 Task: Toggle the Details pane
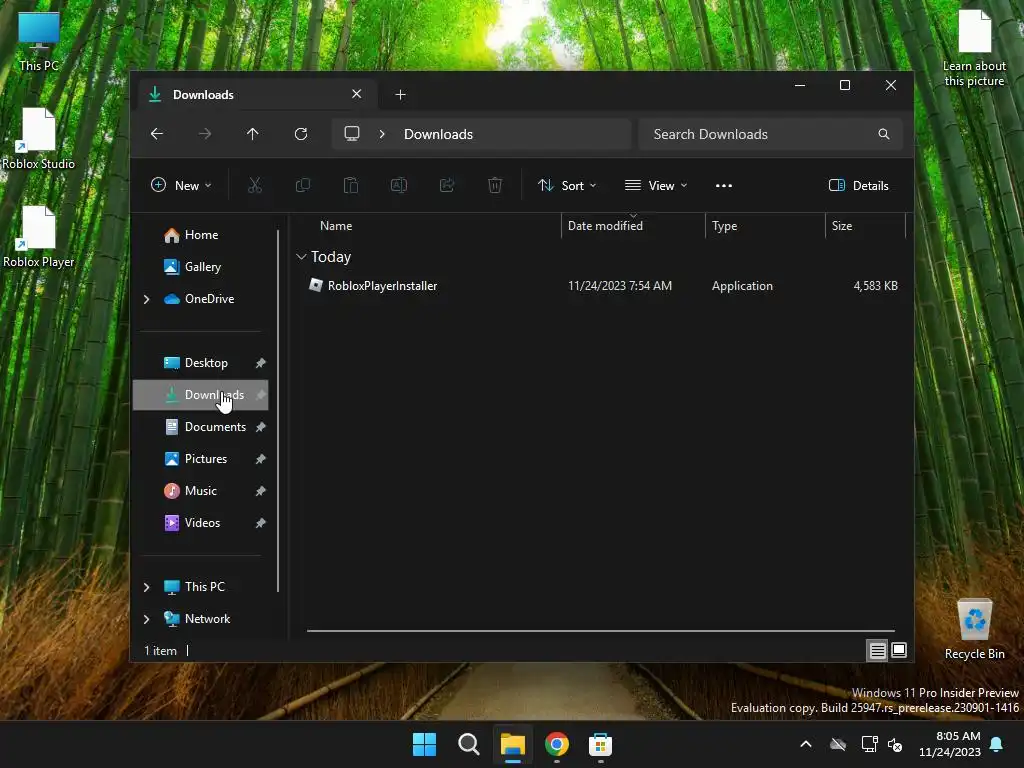pos(859,185)
